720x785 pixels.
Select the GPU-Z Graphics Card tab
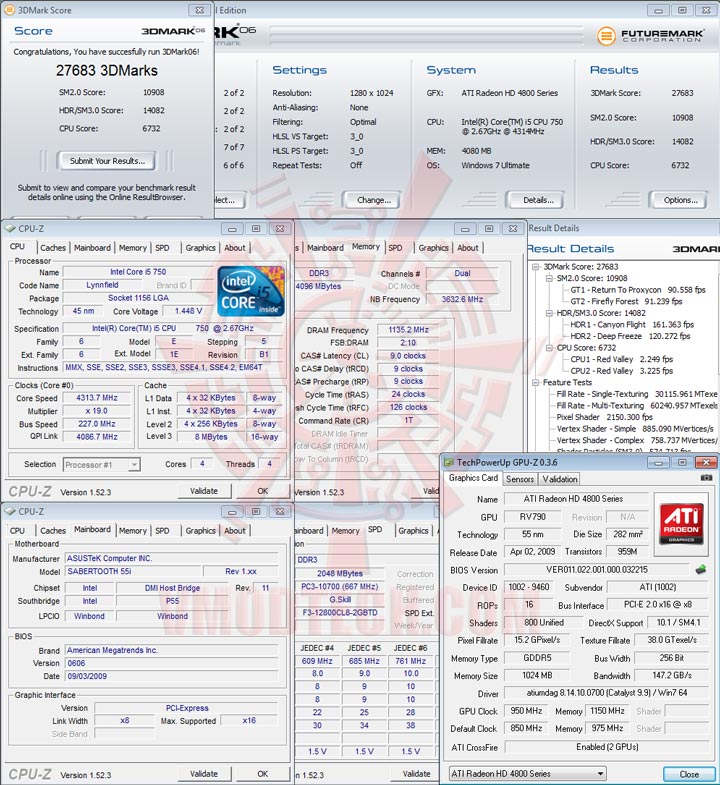473,478
